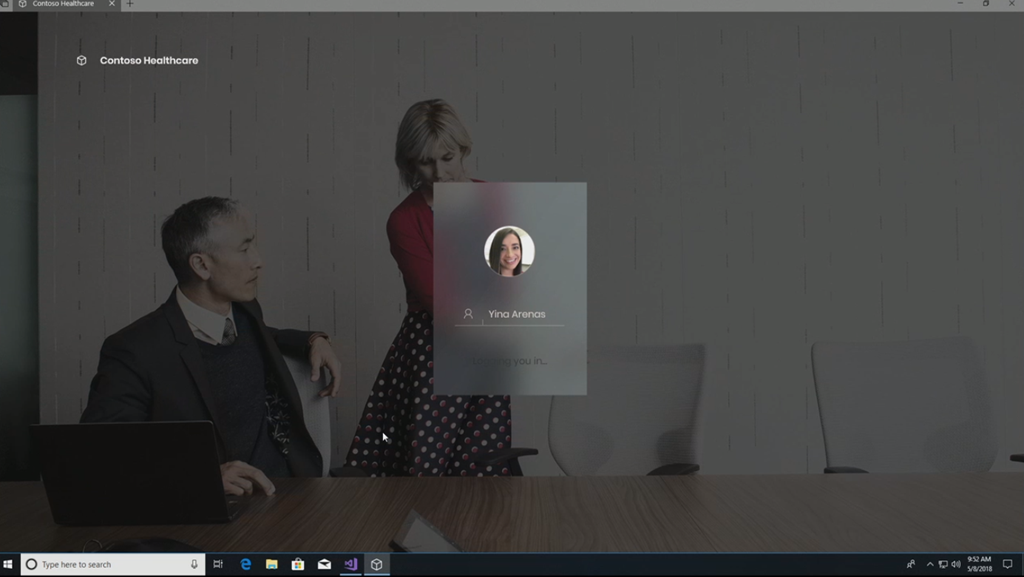Click the taskbar search box
The width and height of the screenshot is (1024, 577).
click(x=105, y=565)
